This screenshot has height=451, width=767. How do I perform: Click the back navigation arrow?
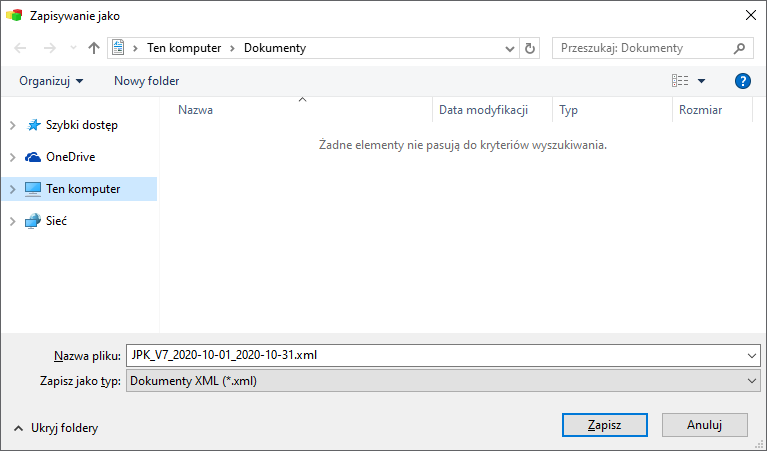[20, 48]
